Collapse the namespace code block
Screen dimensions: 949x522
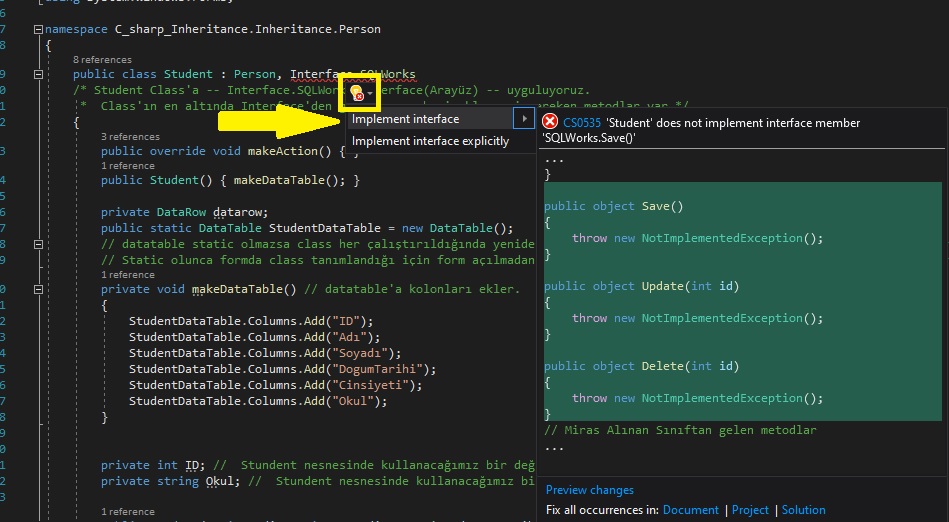[39, 29]
